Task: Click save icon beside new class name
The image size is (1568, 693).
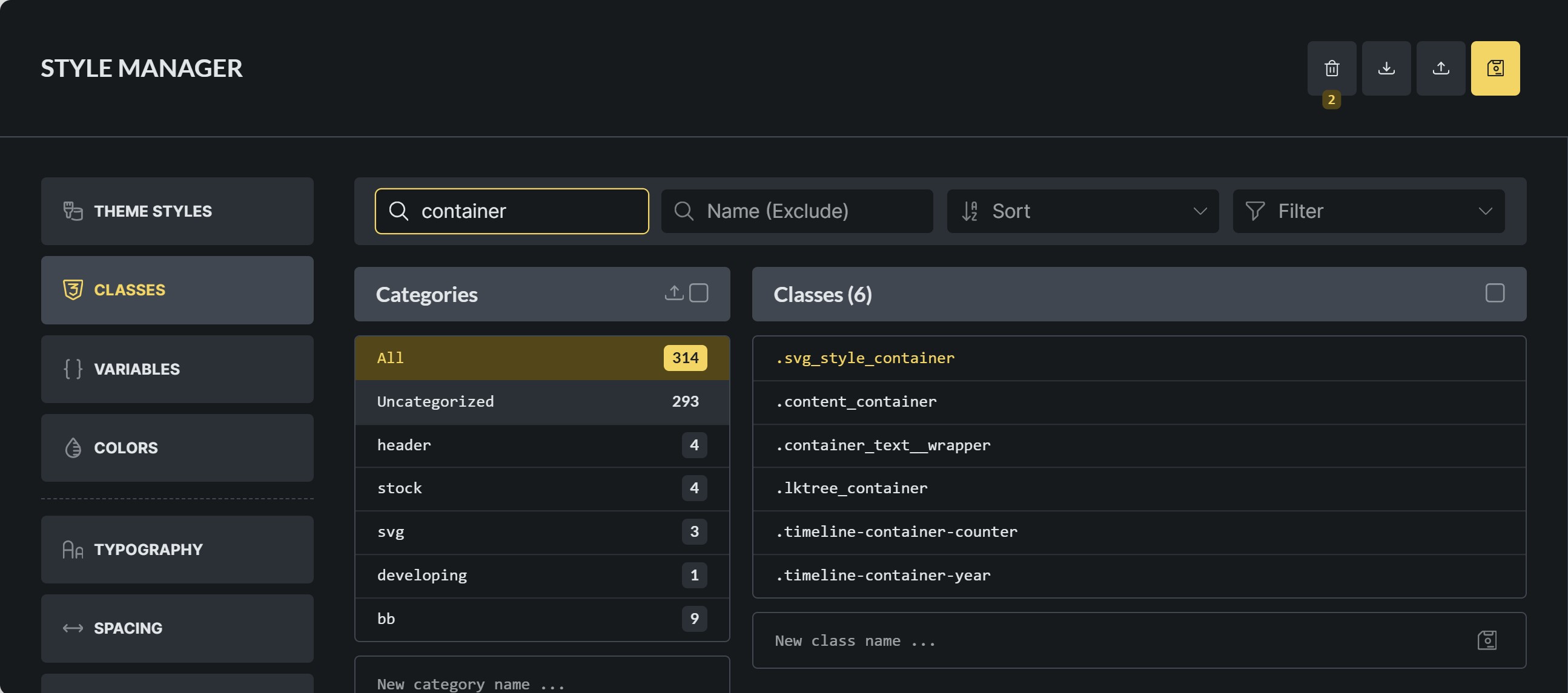Action: pos(1486,640)
